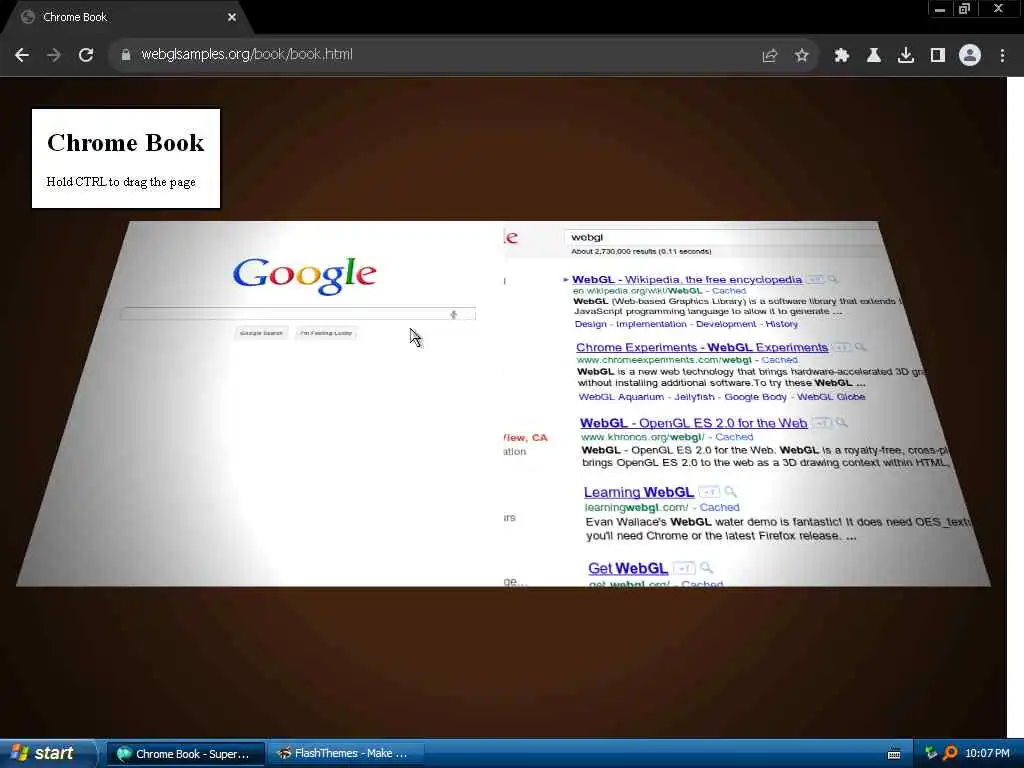Click the webgl query field on right page
Screen dimensions: 1024x768
point(722,237)
